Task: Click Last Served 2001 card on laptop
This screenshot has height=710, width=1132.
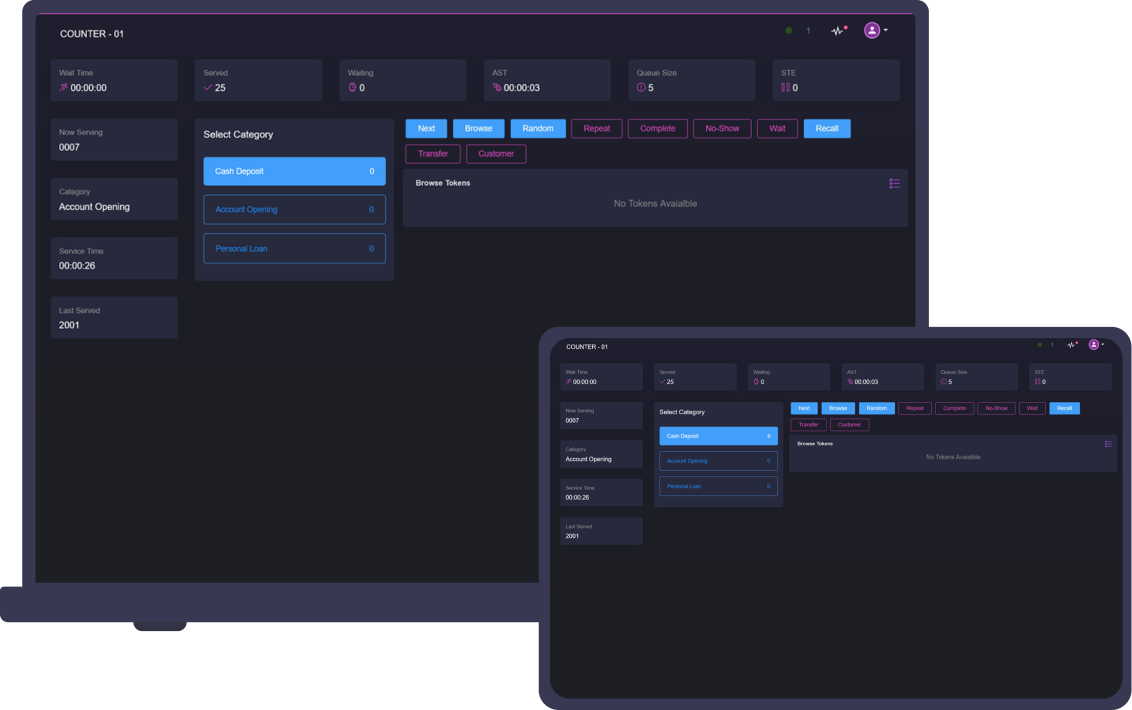Action: (114, 317)
